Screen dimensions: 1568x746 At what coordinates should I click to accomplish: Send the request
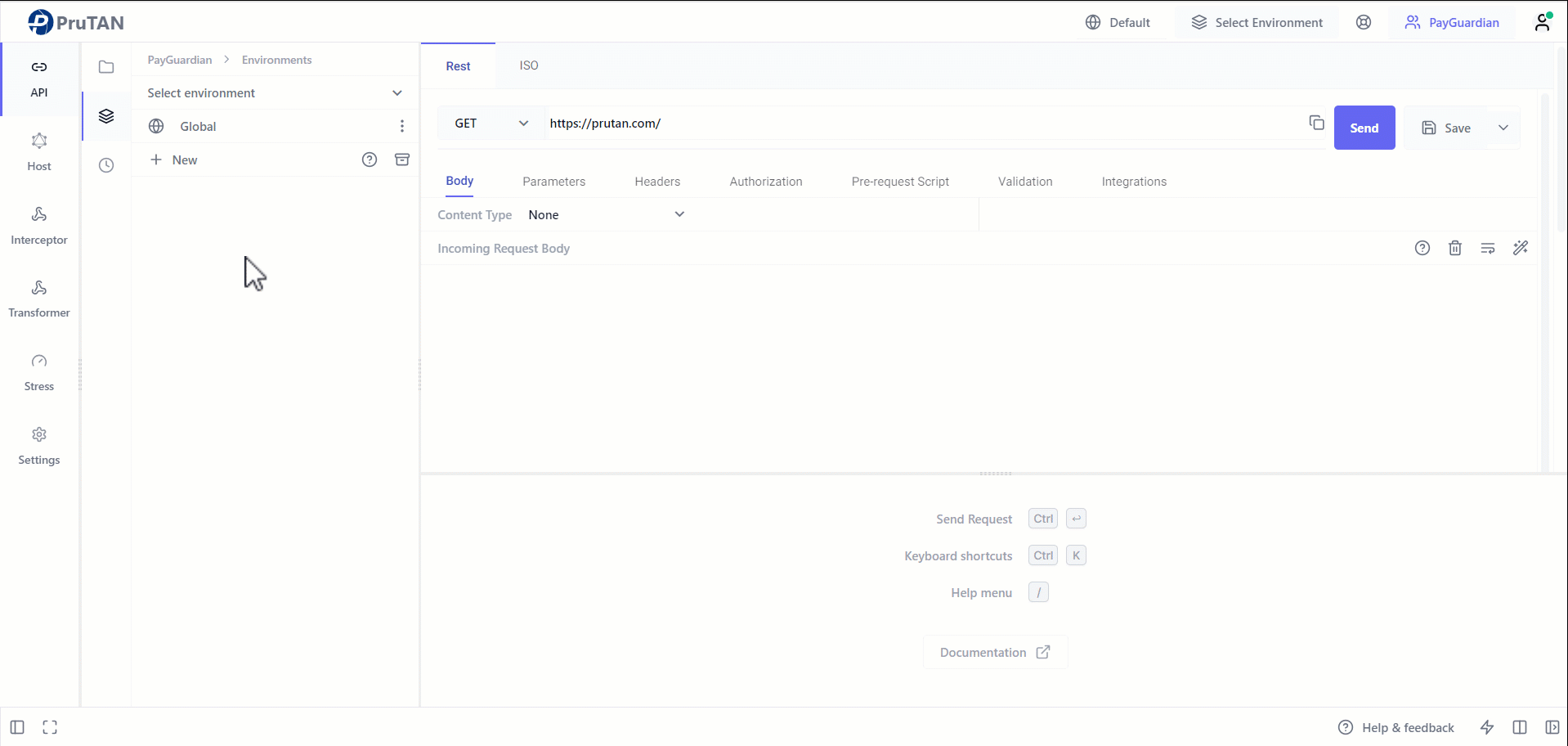(1364, 128)
